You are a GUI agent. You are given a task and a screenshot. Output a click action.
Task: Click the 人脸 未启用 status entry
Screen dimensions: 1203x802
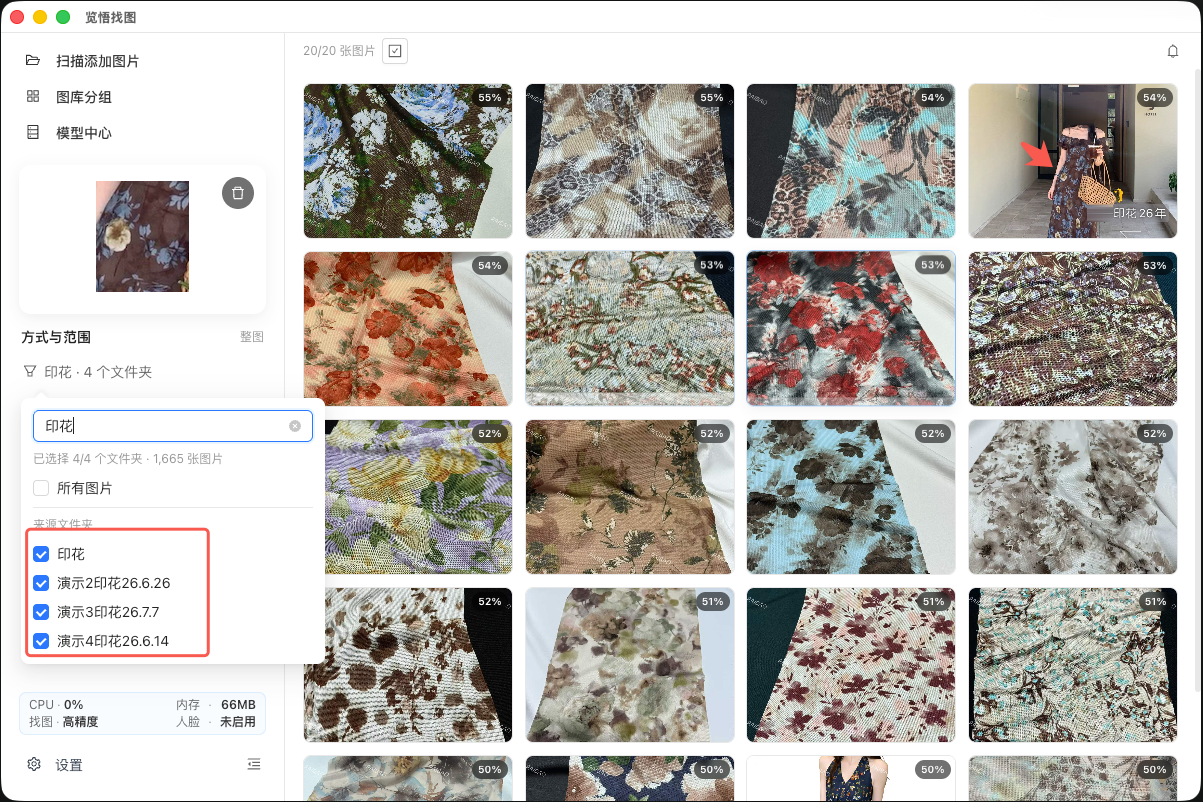point(216,721)
